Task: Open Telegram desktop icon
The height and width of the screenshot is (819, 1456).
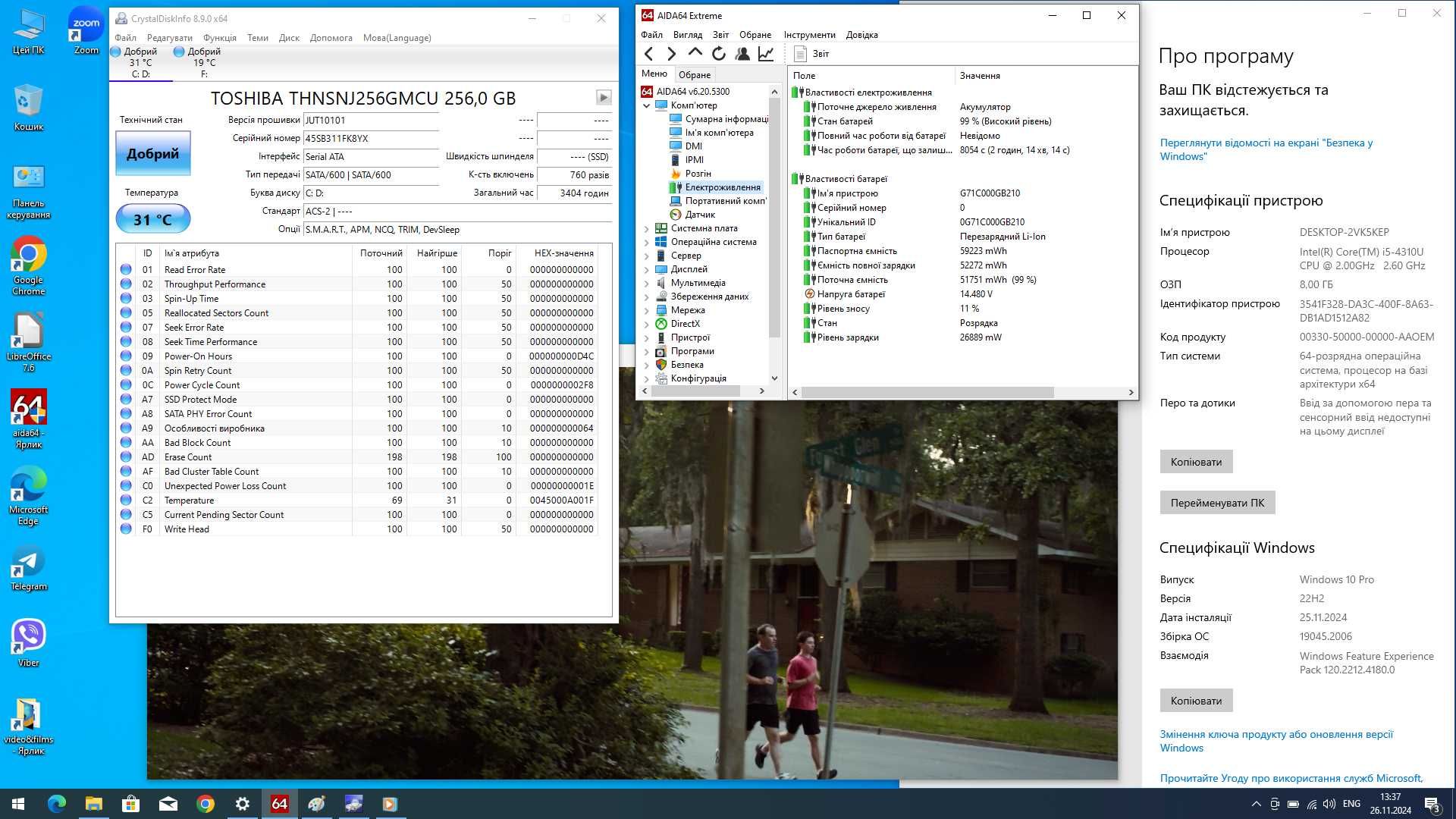Action: coord(28,568)
